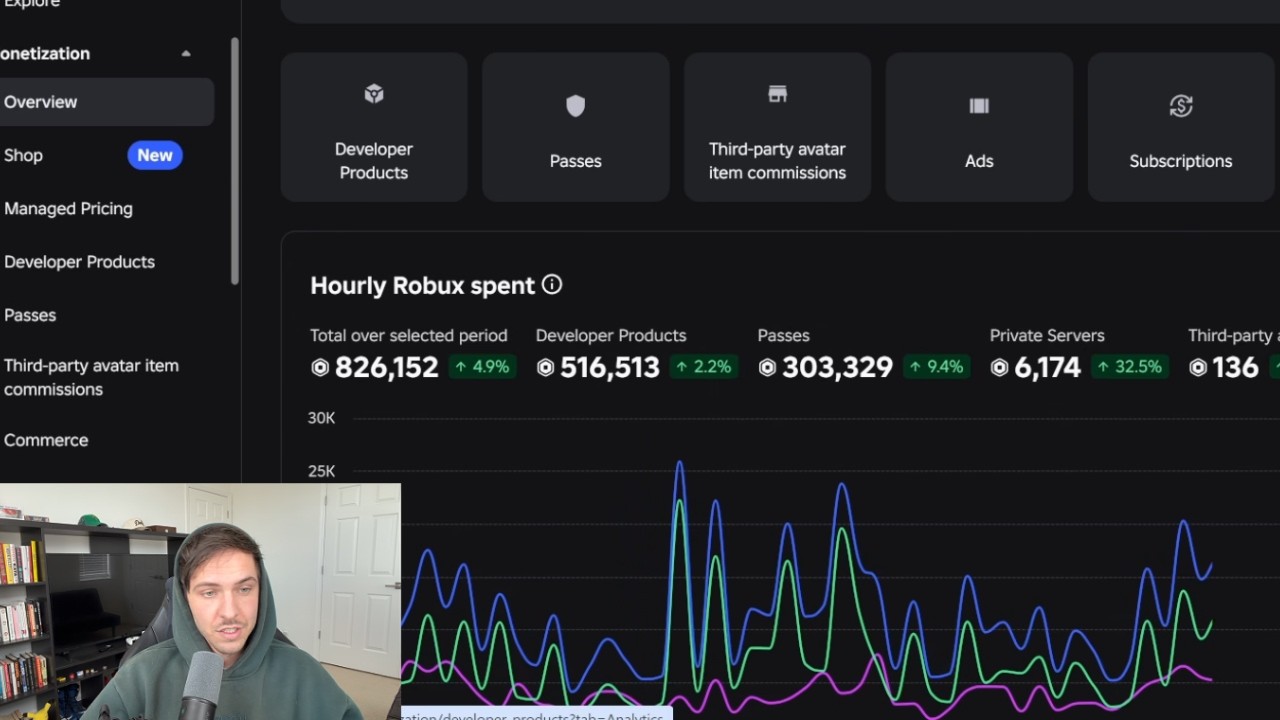Click the 4.9% increase badge
The image size is (1280, 720).
[483, 367]
